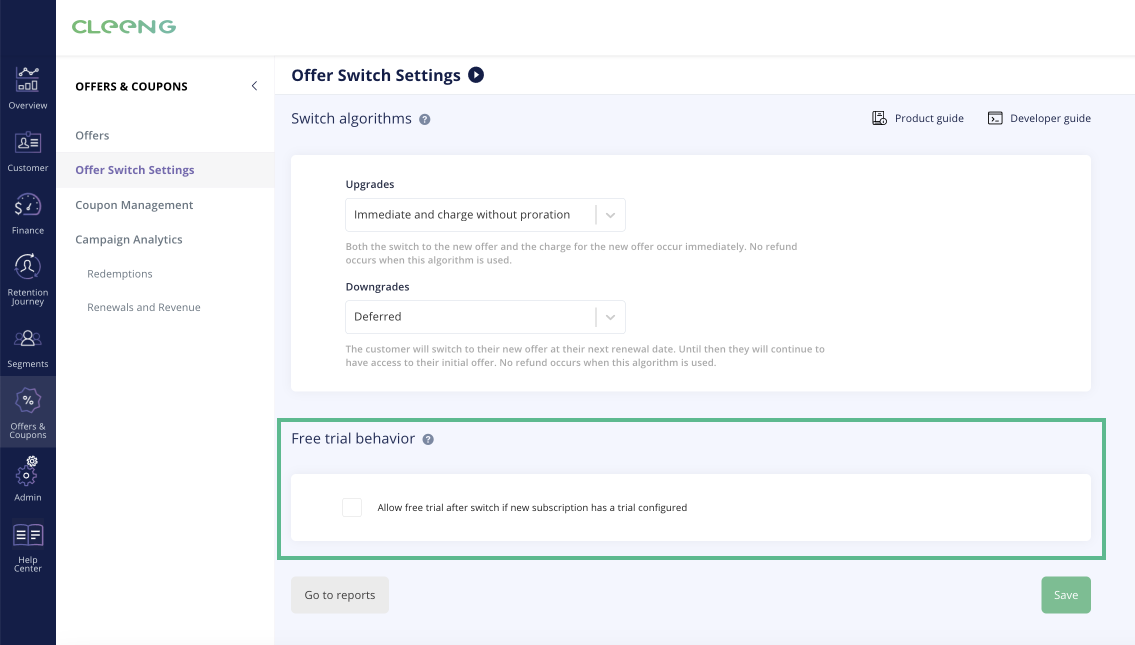Enable allow free trial after switch checkbox
1135x645 pixels.
point(352,507)
